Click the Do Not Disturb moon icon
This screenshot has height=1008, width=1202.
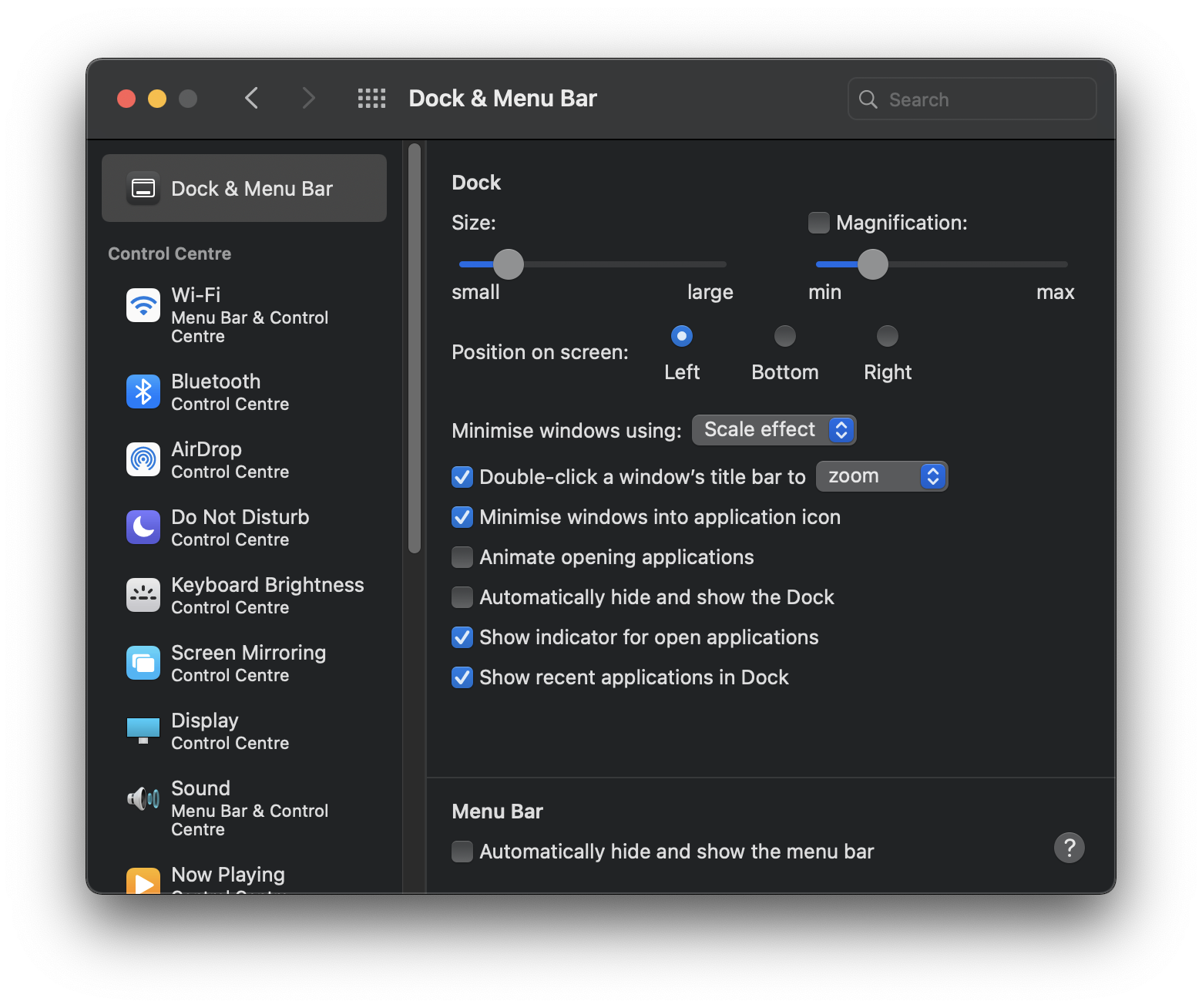point(143,527)
